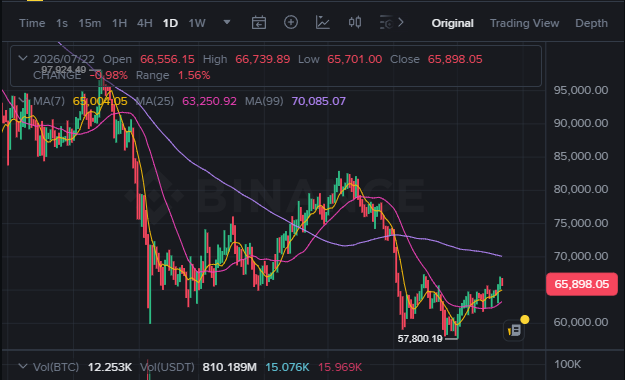Image resolution: width=625 pixels, height=380 pixels.
Task: Click the 95,000.00 price axis label
Action: tap(581, 90)
